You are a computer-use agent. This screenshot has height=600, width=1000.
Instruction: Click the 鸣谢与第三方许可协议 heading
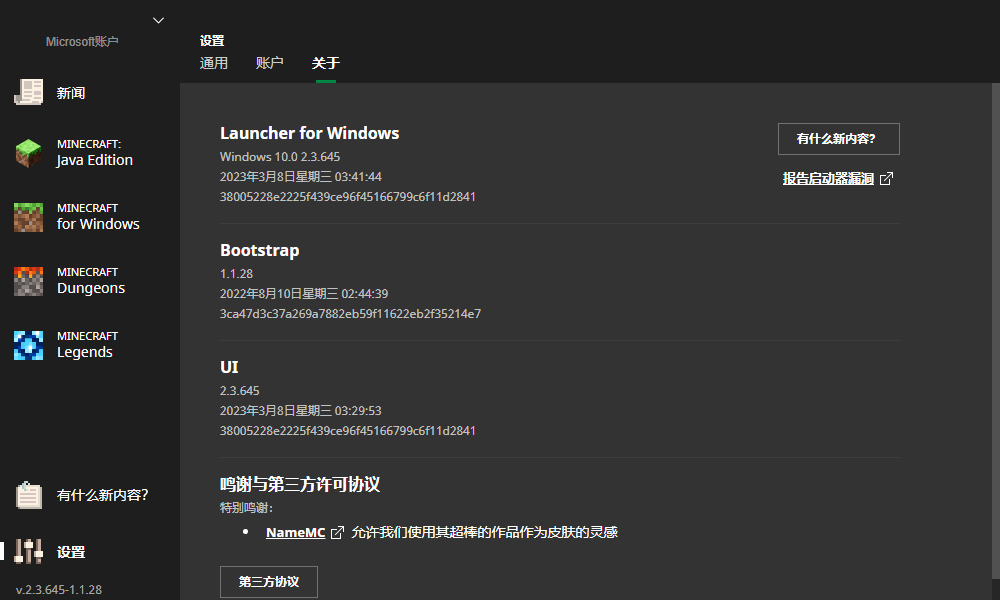click(300, 484)
